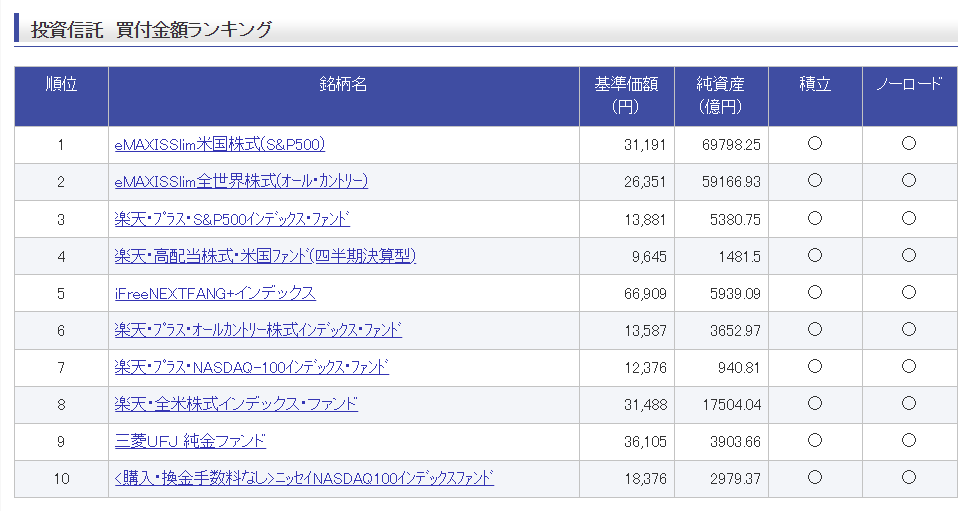This screenshot has height=511, width=966.
Task: Click net assets value 1481.5
Action: [x=739, y=257]
